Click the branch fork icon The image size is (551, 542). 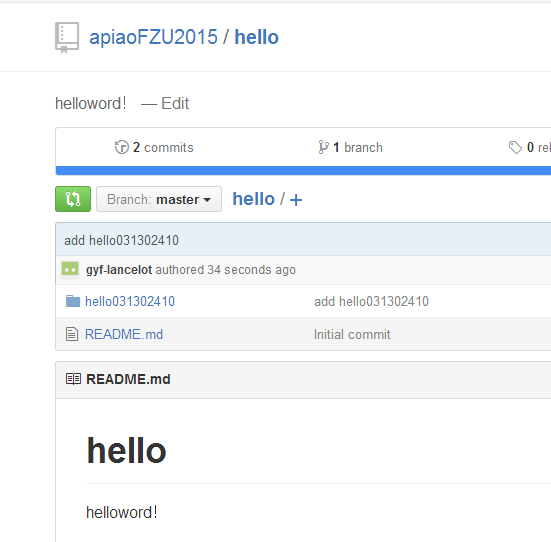[323, 147]
